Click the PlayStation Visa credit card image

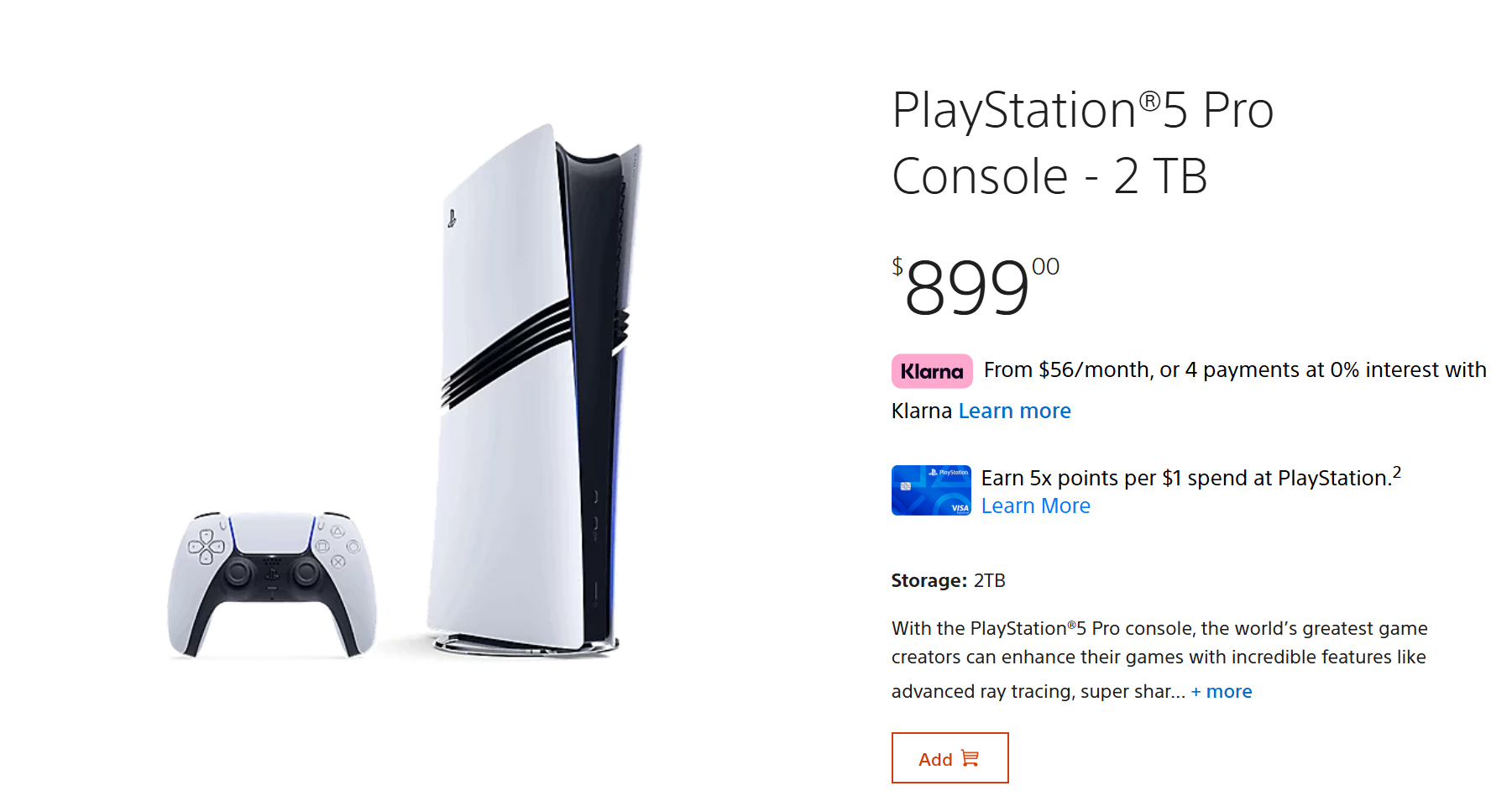tap(931, 490)
